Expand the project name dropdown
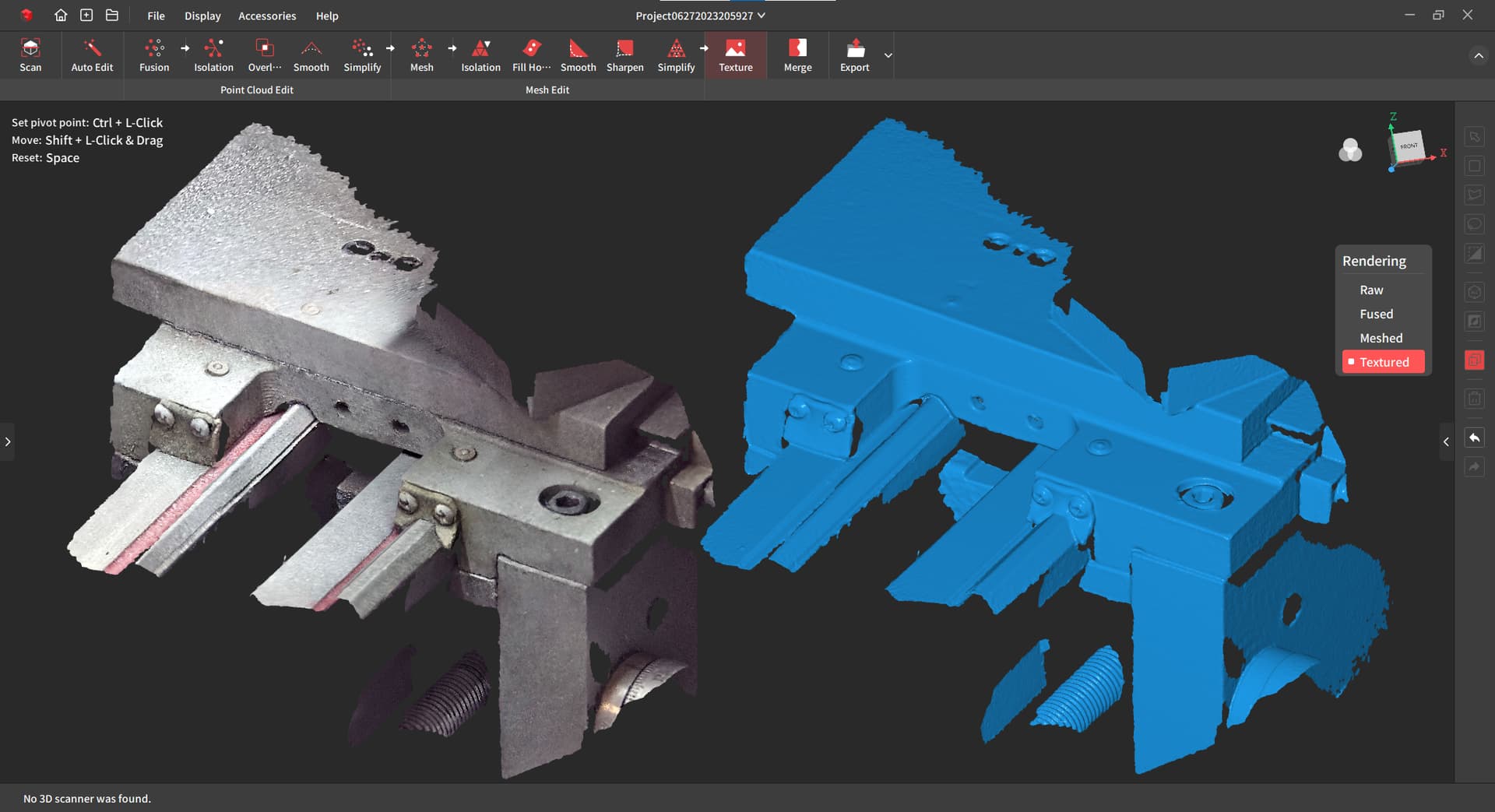 (762, 16)
